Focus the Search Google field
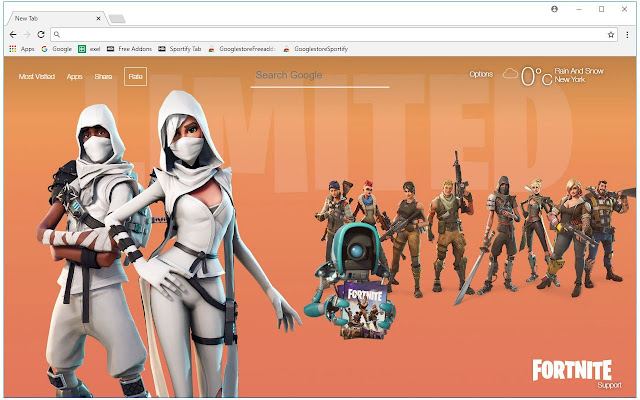The height and width of the screenshot is (400, 640). 320,76
